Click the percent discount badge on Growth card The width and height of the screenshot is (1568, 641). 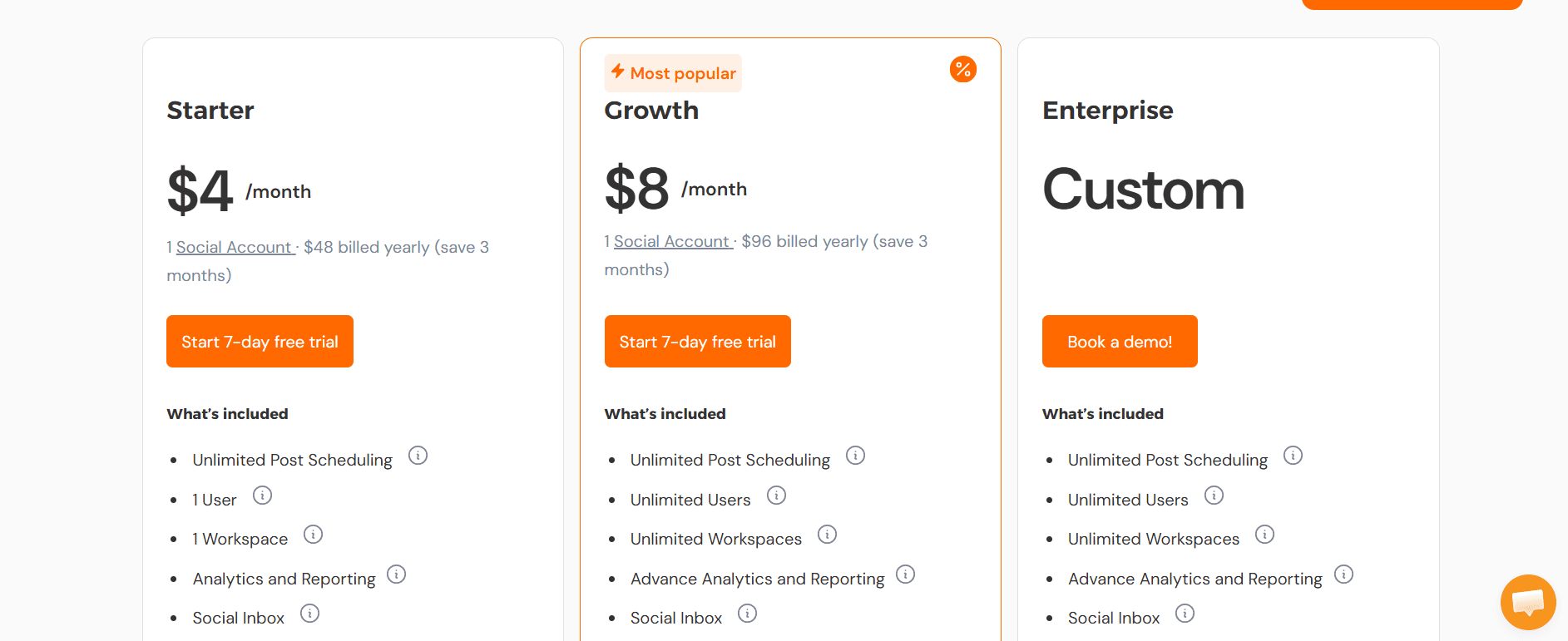pos(962,69)
